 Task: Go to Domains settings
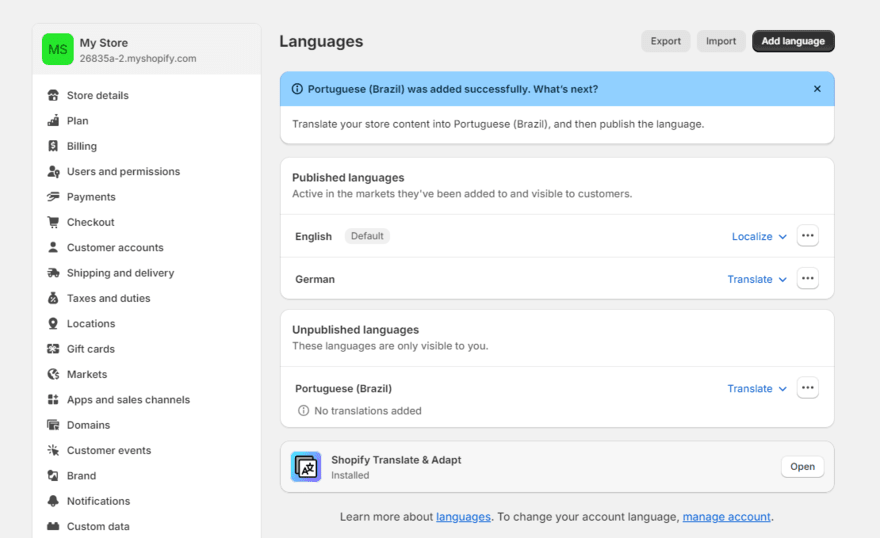point(89,425)
